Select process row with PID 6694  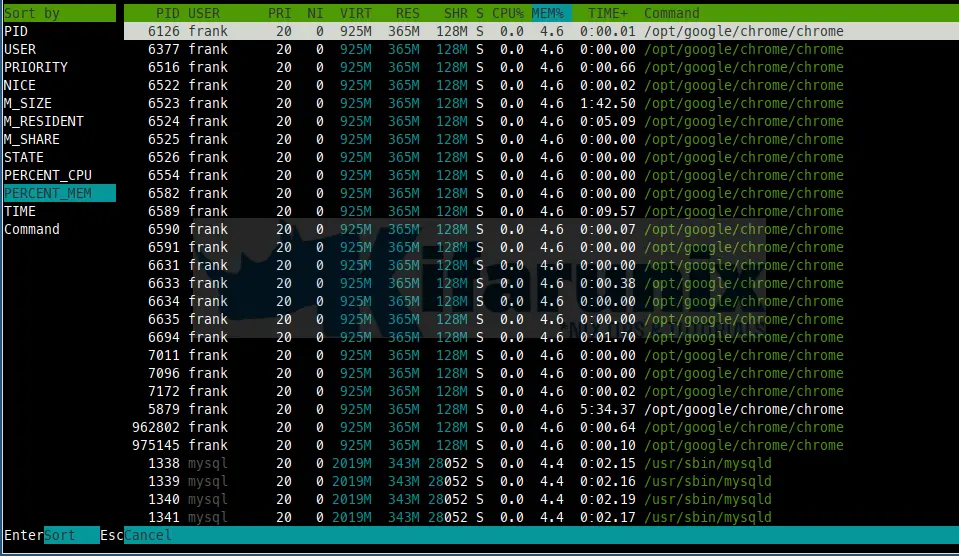pyautogui.click(x=541, y=337)
